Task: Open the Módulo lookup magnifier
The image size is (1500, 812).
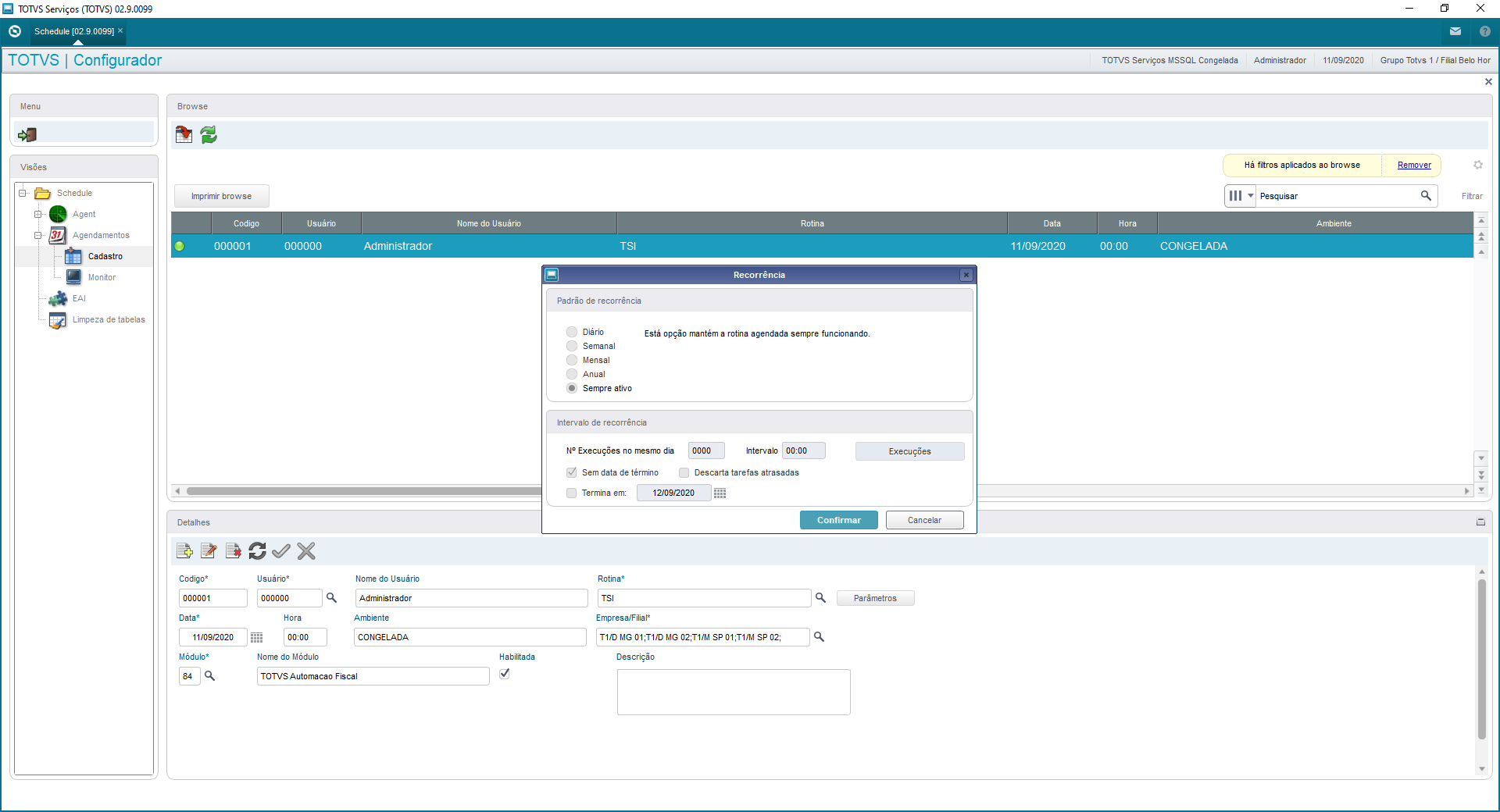Action: (x=209, y=676)
